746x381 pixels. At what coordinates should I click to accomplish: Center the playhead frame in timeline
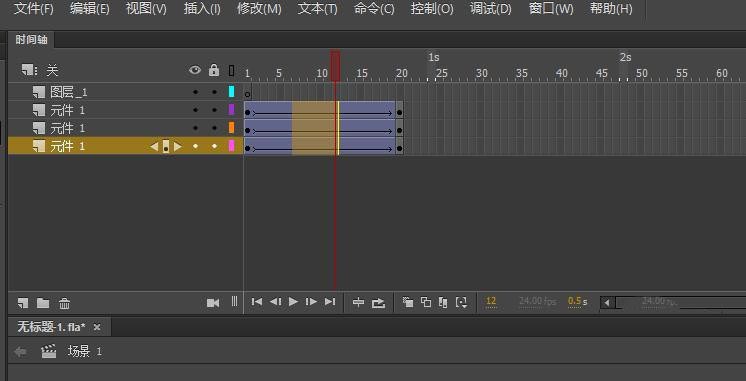(358, 302)
